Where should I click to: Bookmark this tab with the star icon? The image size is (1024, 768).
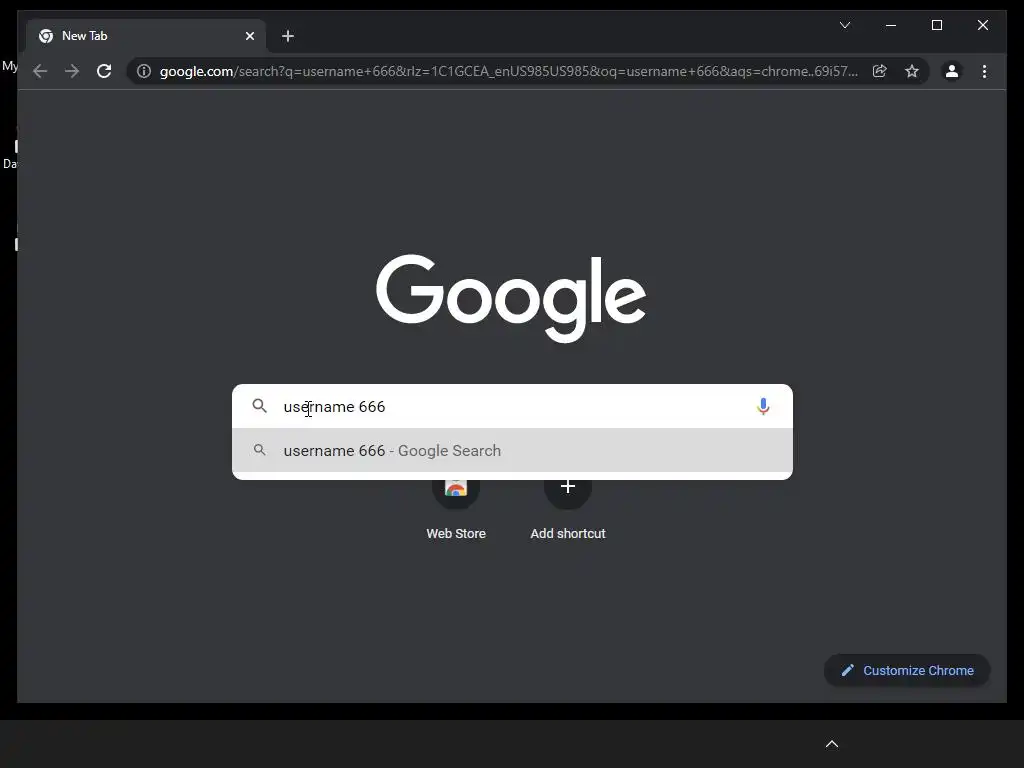pos(912,71)
